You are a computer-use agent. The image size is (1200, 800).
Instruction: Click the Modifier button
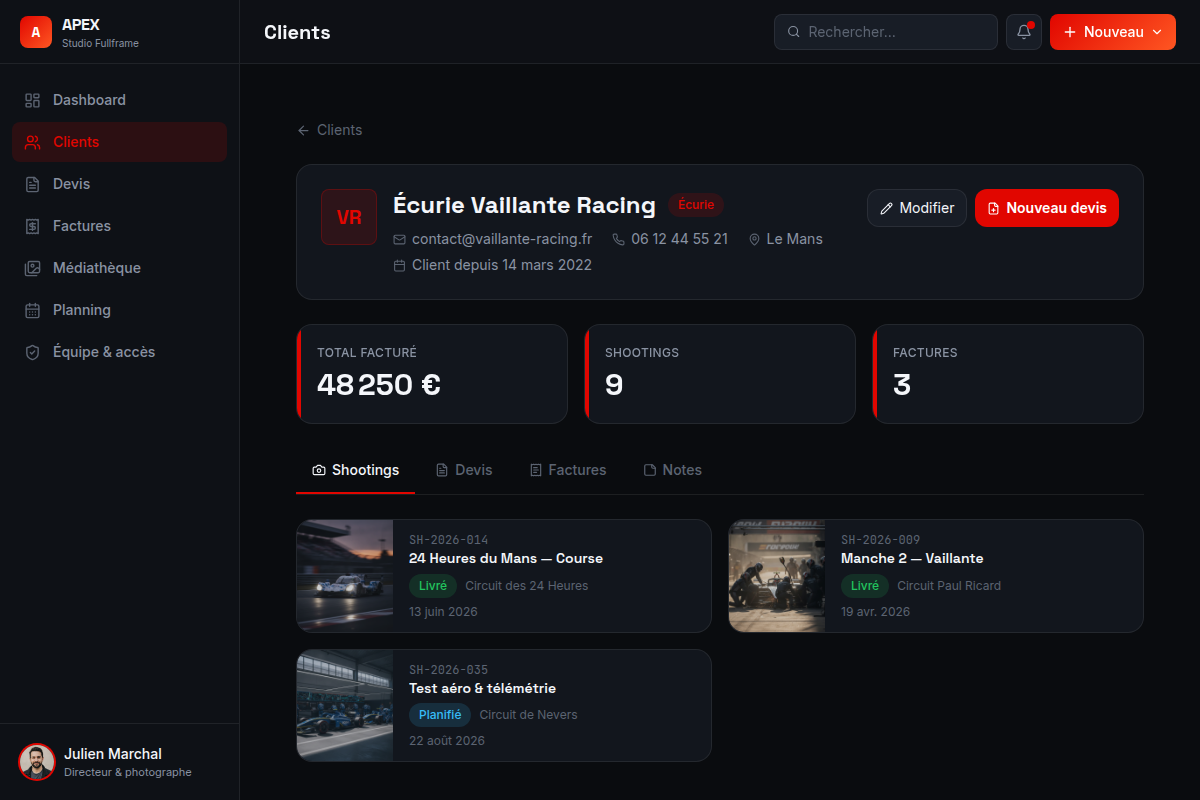[x=917, y=208]
